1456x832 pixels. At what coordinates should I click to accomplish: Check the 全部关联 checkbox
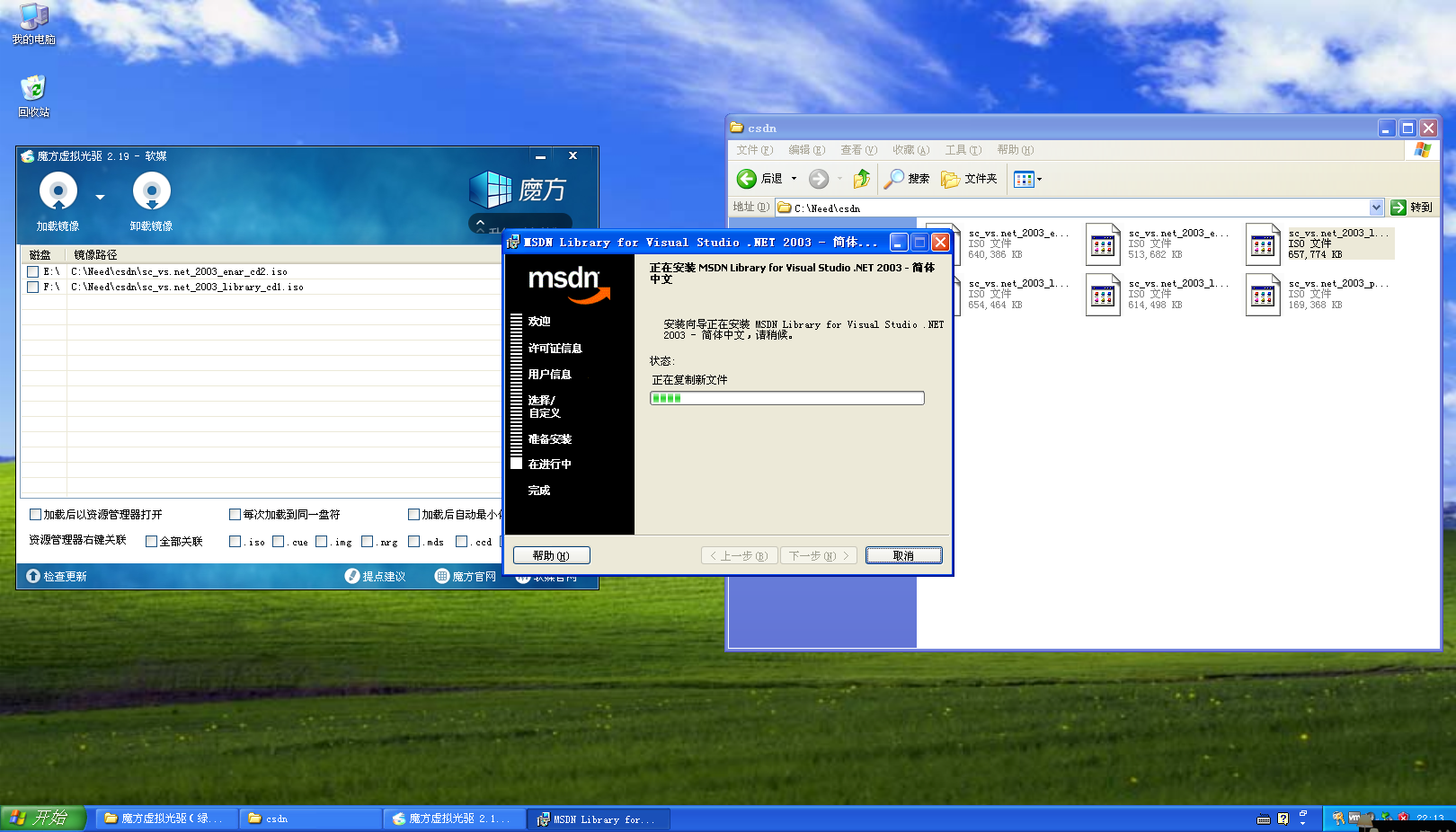click(x=151, y=541)
